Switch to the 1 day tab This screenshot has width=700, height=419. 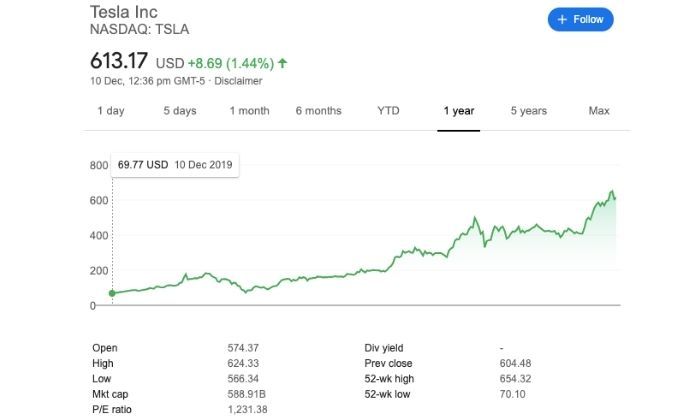[110, 111]
